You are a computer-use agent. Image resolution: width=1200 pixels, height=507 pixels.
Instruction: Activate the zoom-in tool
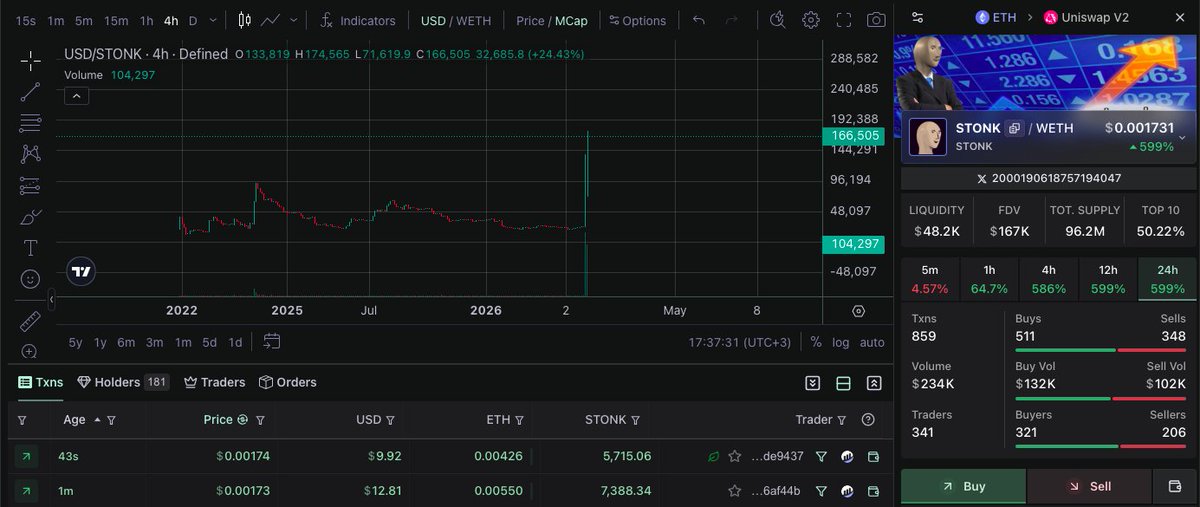pyautogui.click(x=30, y=351)
